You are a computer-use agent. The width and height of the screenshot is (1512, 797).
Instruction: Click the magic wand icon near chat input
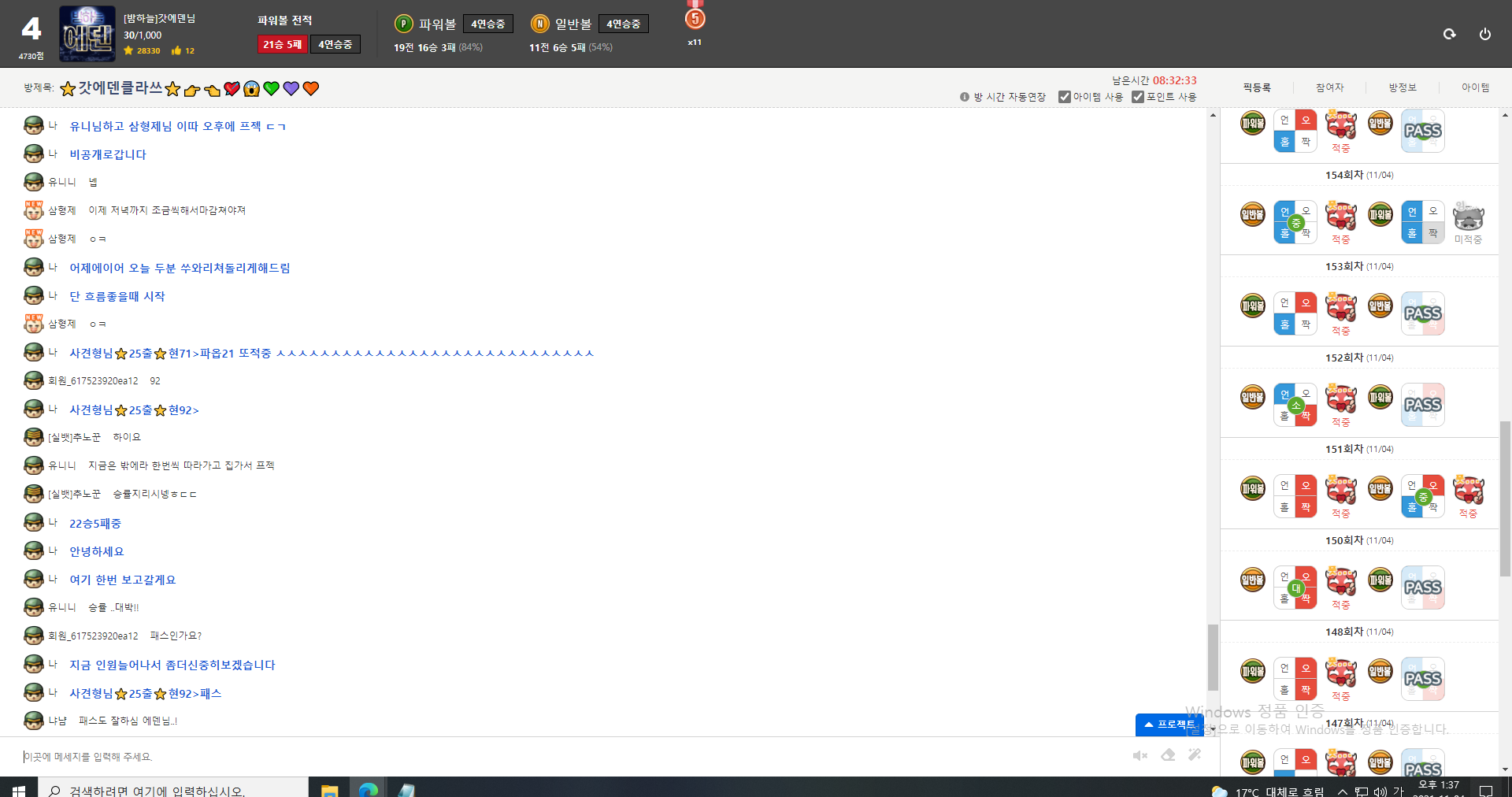(1195, 755)
